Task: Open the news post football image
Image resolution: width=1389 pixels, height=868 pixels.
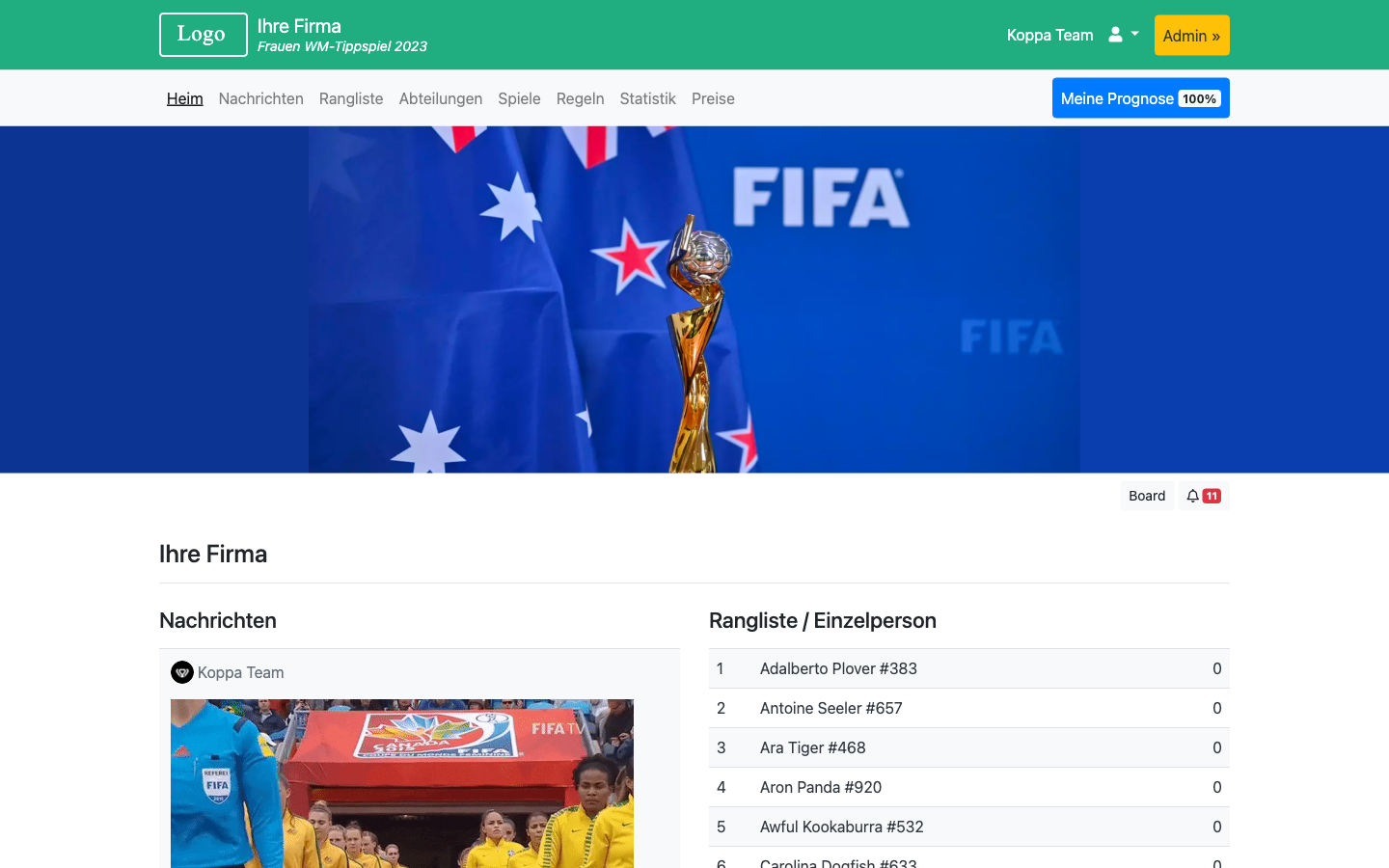Action: coord(402,783)
